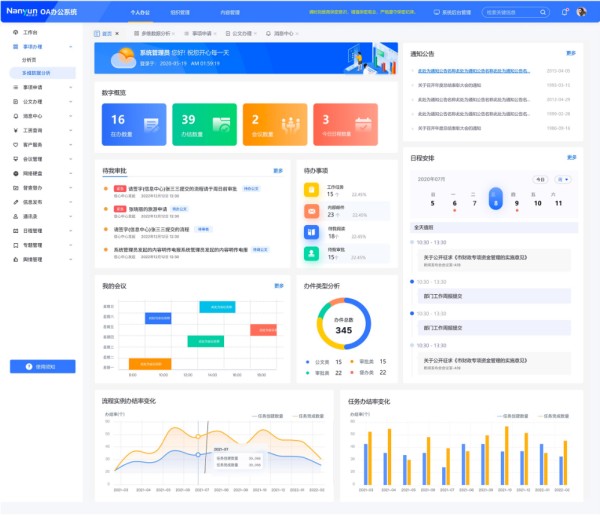Screen dimensions: 600x515
Task: Toggle 审批类 legend in donut chart
Action: point(368,362)
